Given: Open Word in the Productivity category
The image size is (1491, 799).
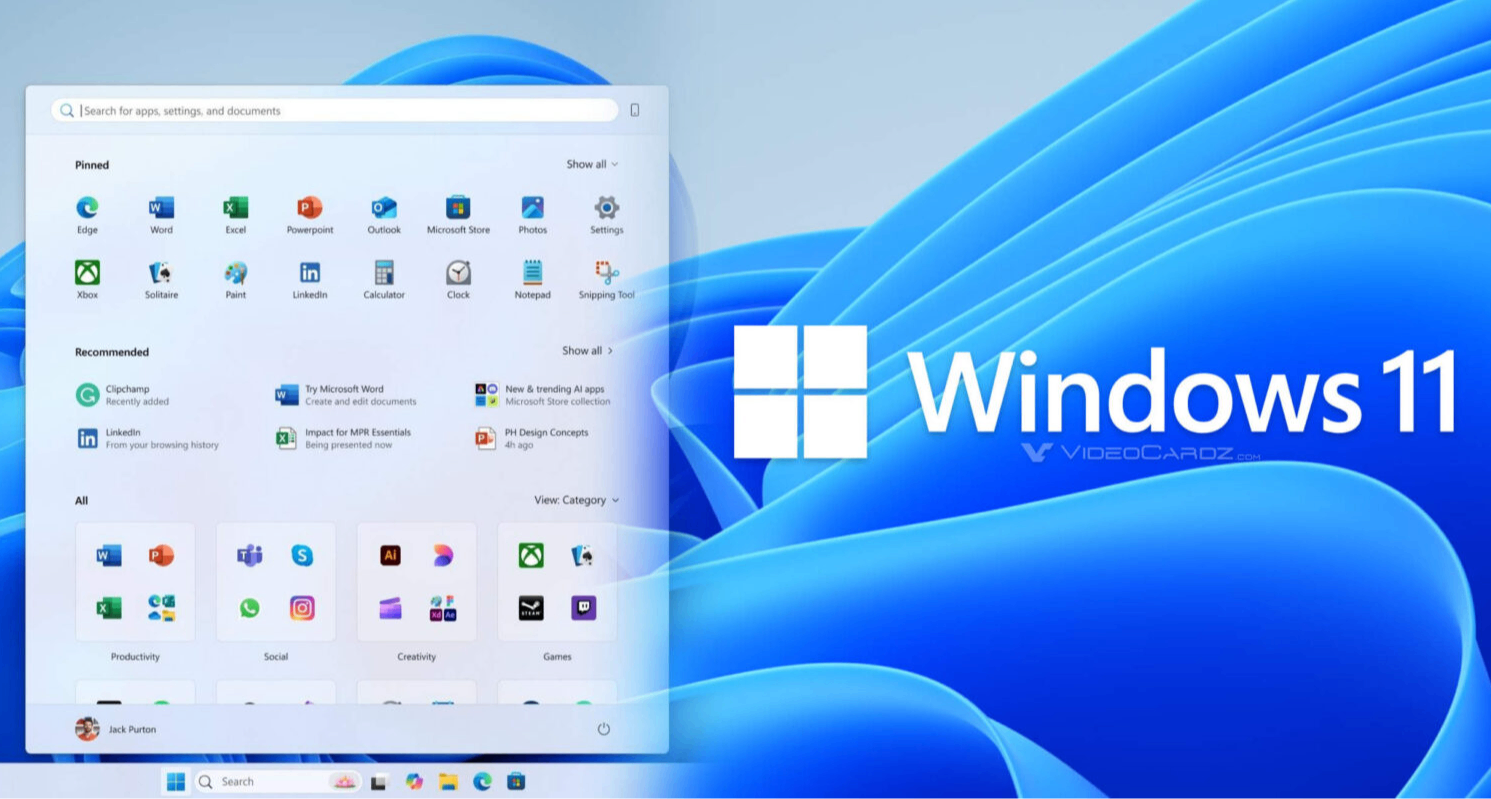Looking at the screenshot, I should [109, 556].
